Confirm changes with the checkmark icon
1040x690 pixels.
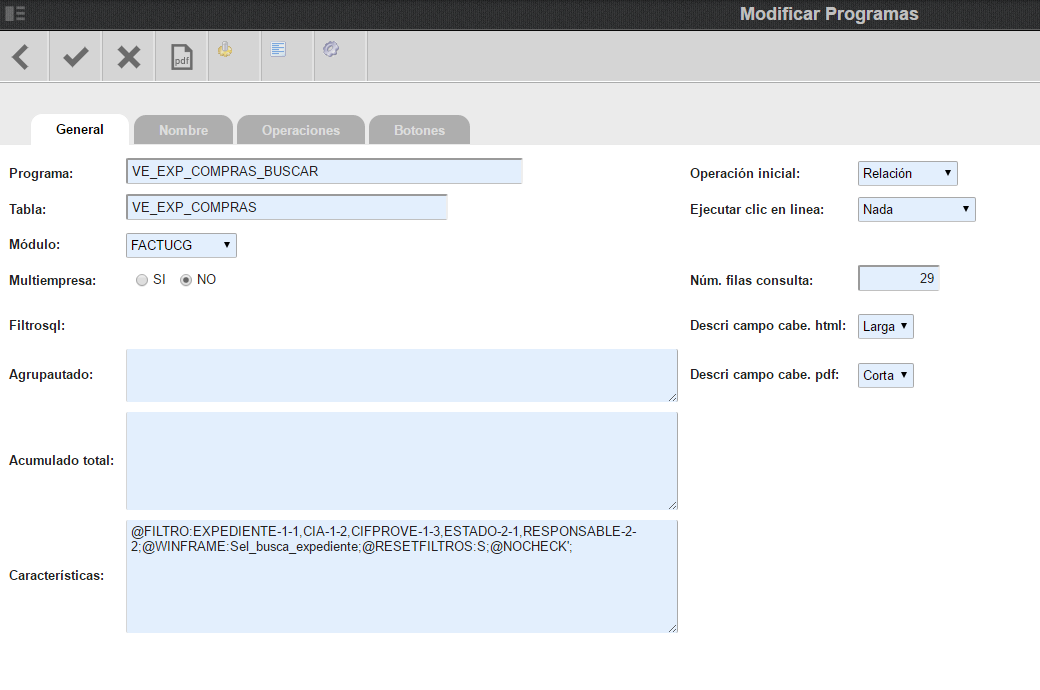coord(76,57)
